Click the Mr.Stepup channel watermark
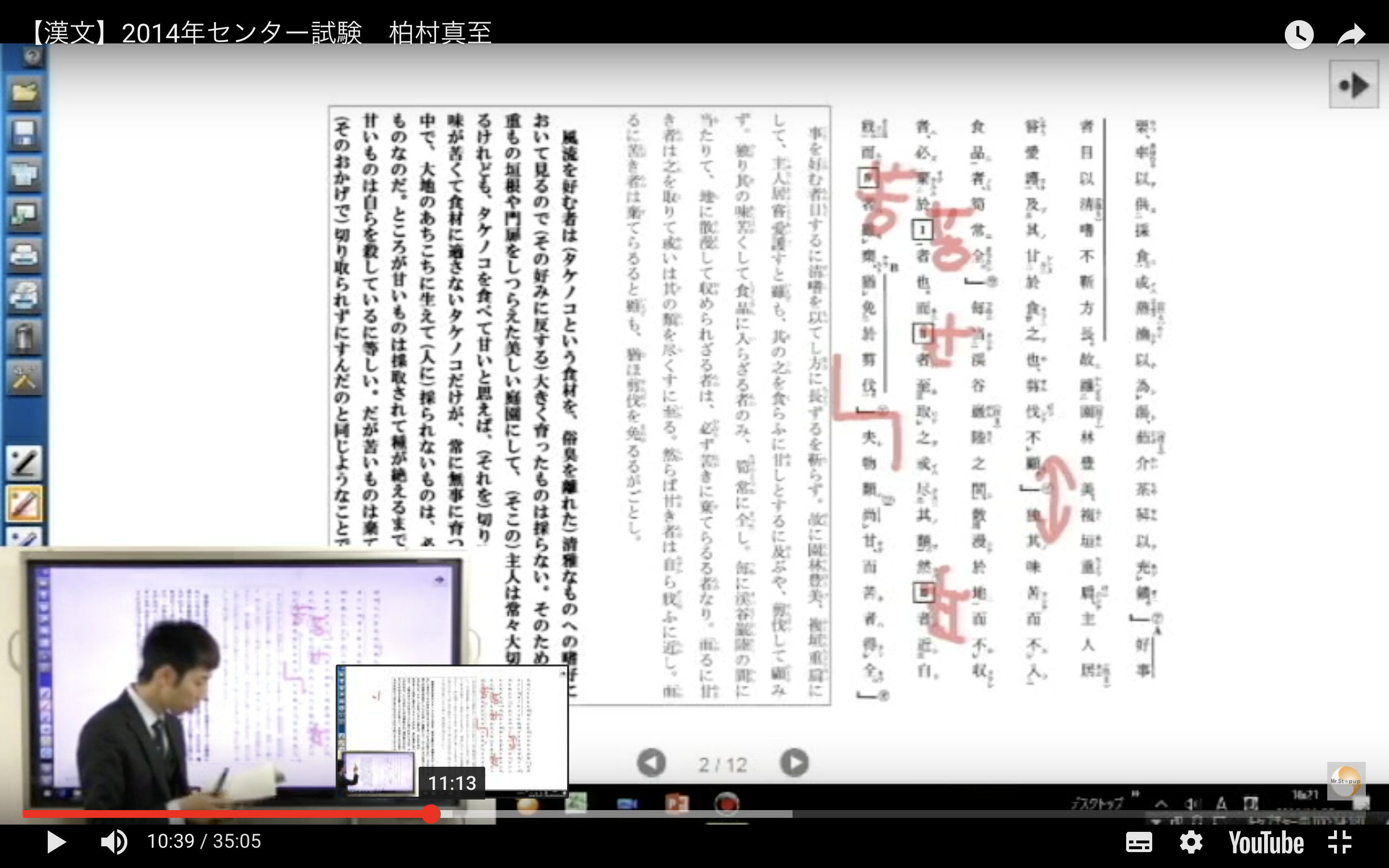 click(1346, 780)
